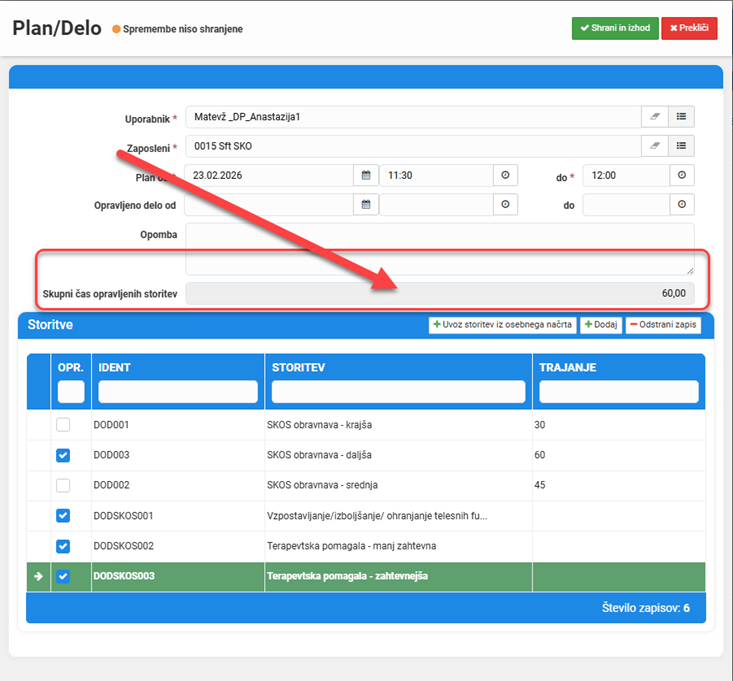Open time picker for Opravljeno delo do
The image size is (733, 681).
[x=682, y=205]
